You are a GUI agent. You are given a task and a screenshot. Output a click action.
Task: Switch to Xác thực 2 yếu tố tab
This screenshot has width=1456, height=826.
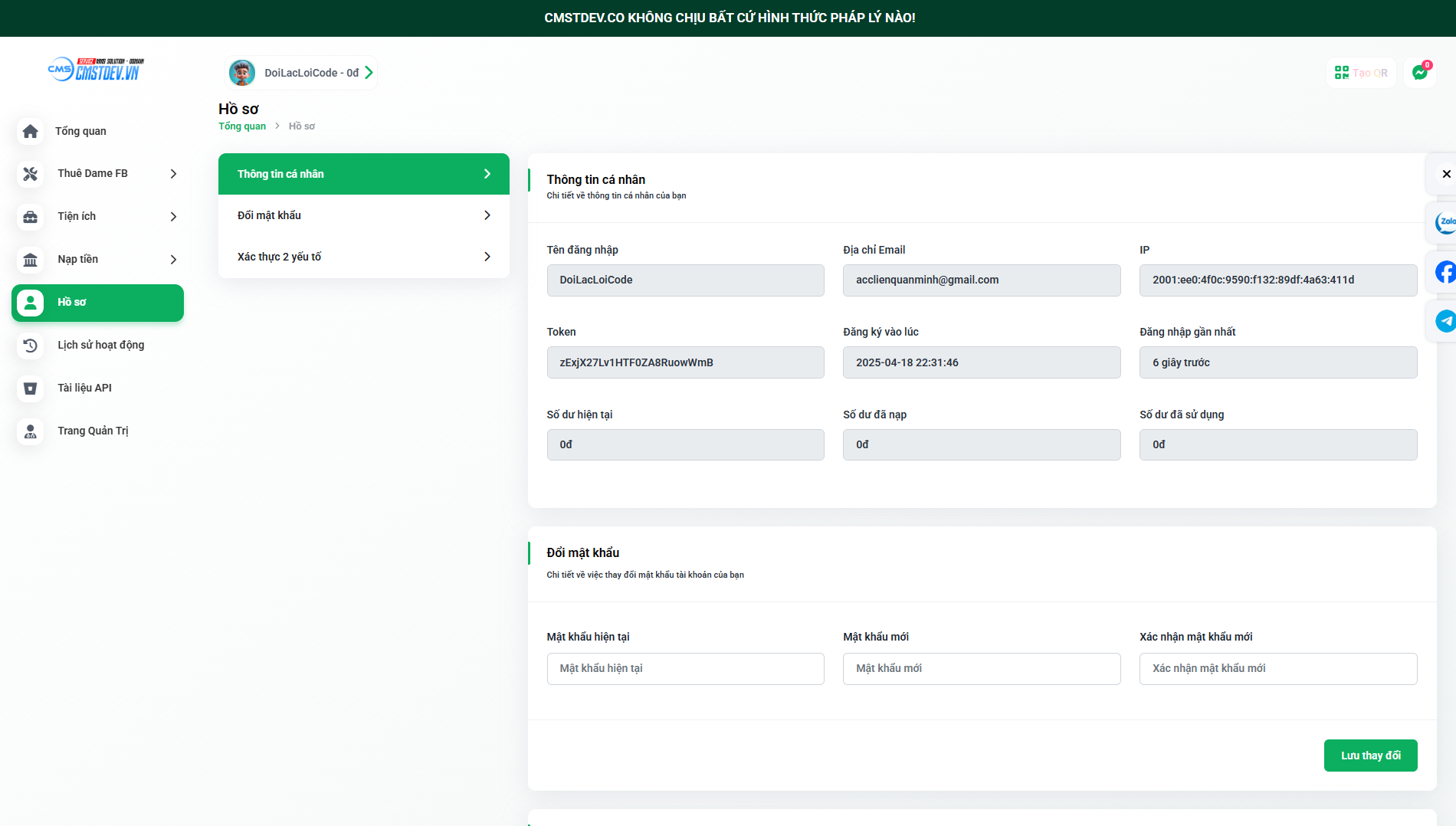click(363, 257)
